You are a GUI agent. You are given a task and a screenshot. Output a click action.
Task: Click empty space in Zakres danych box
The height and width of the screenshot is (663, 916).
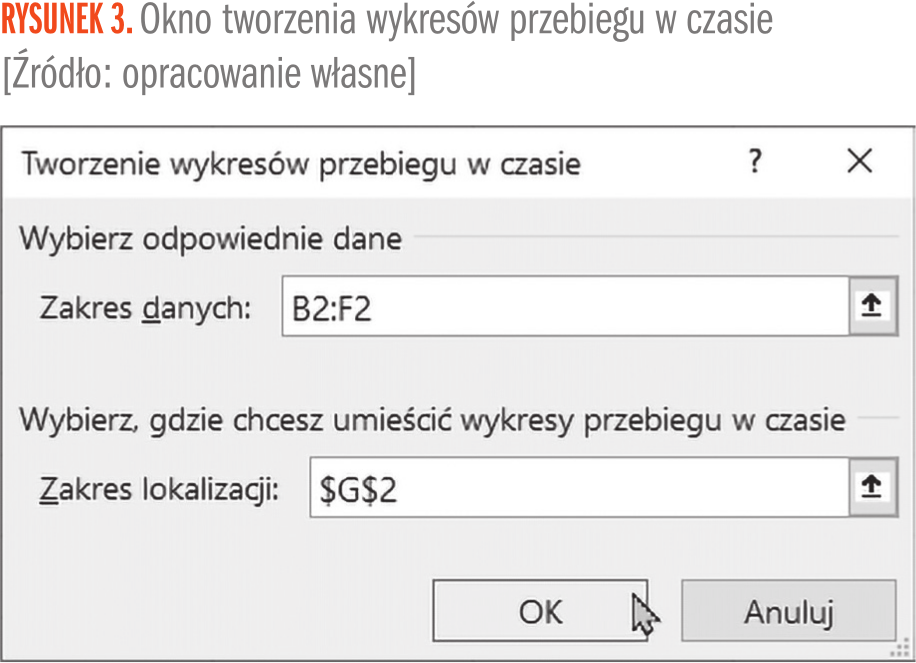pyautogui.click(x=600, y=308)
